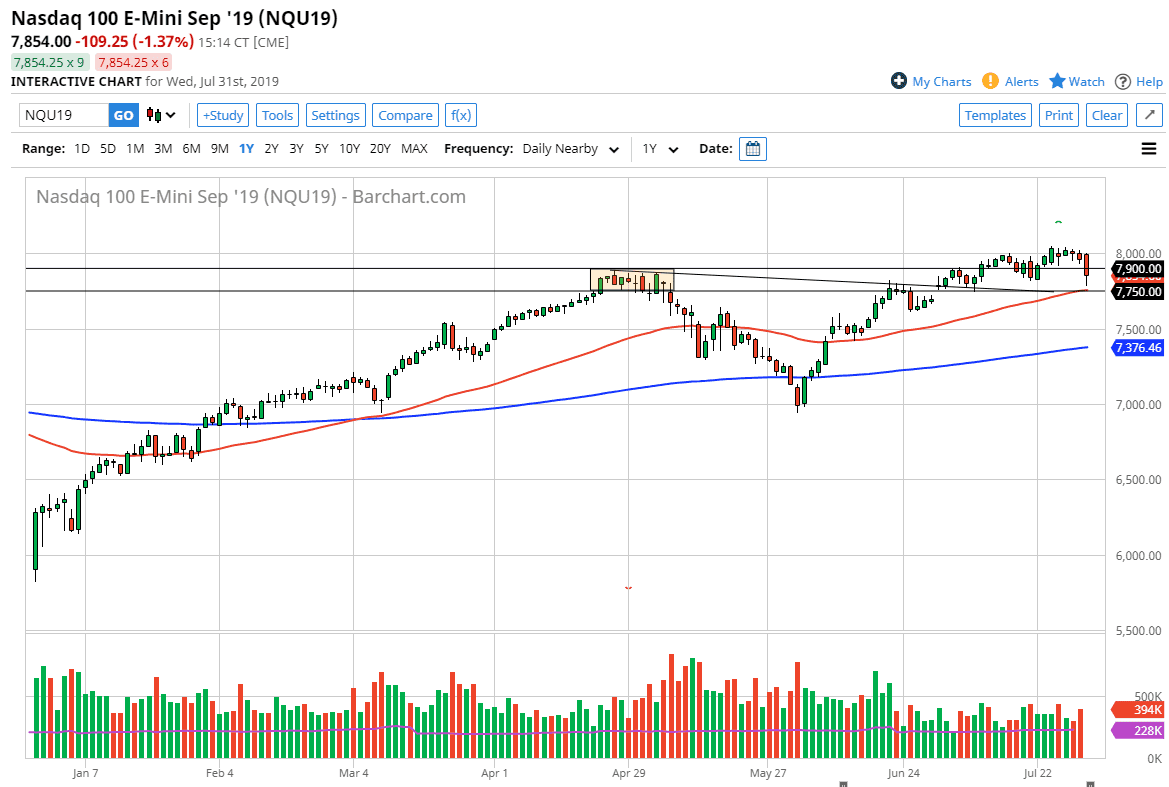This screenshot has width=1169, height=787.
Task: Open the chart hamburger menu
Action: click(1148, 148)
